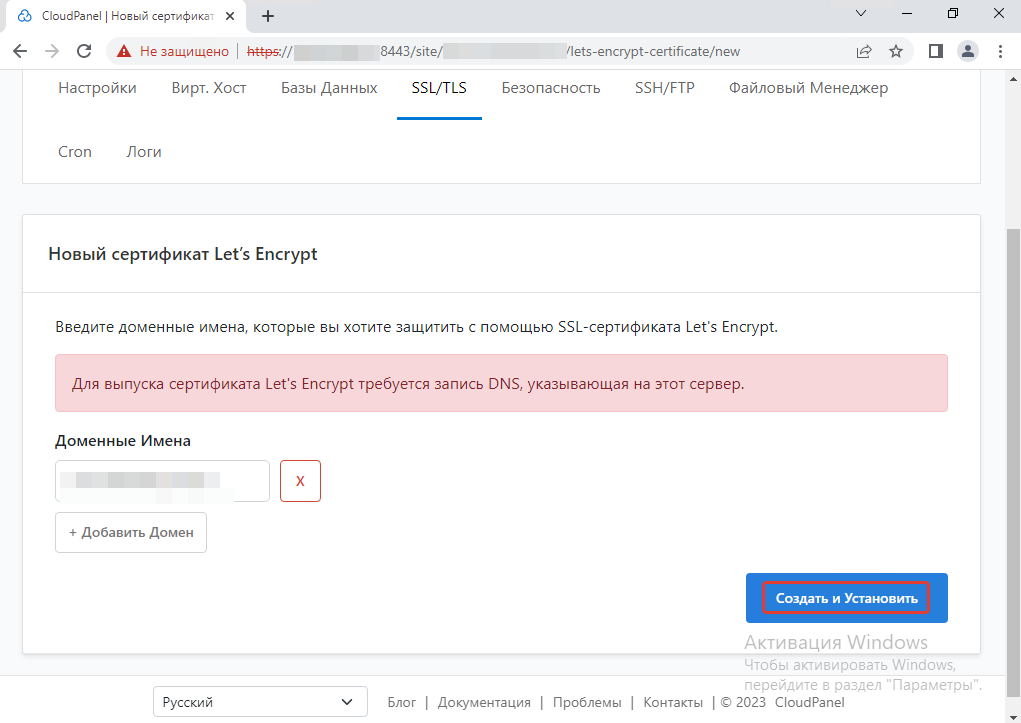Open the Cron tab
This screenshot has height=723, width=1021.
pos(75,152)
